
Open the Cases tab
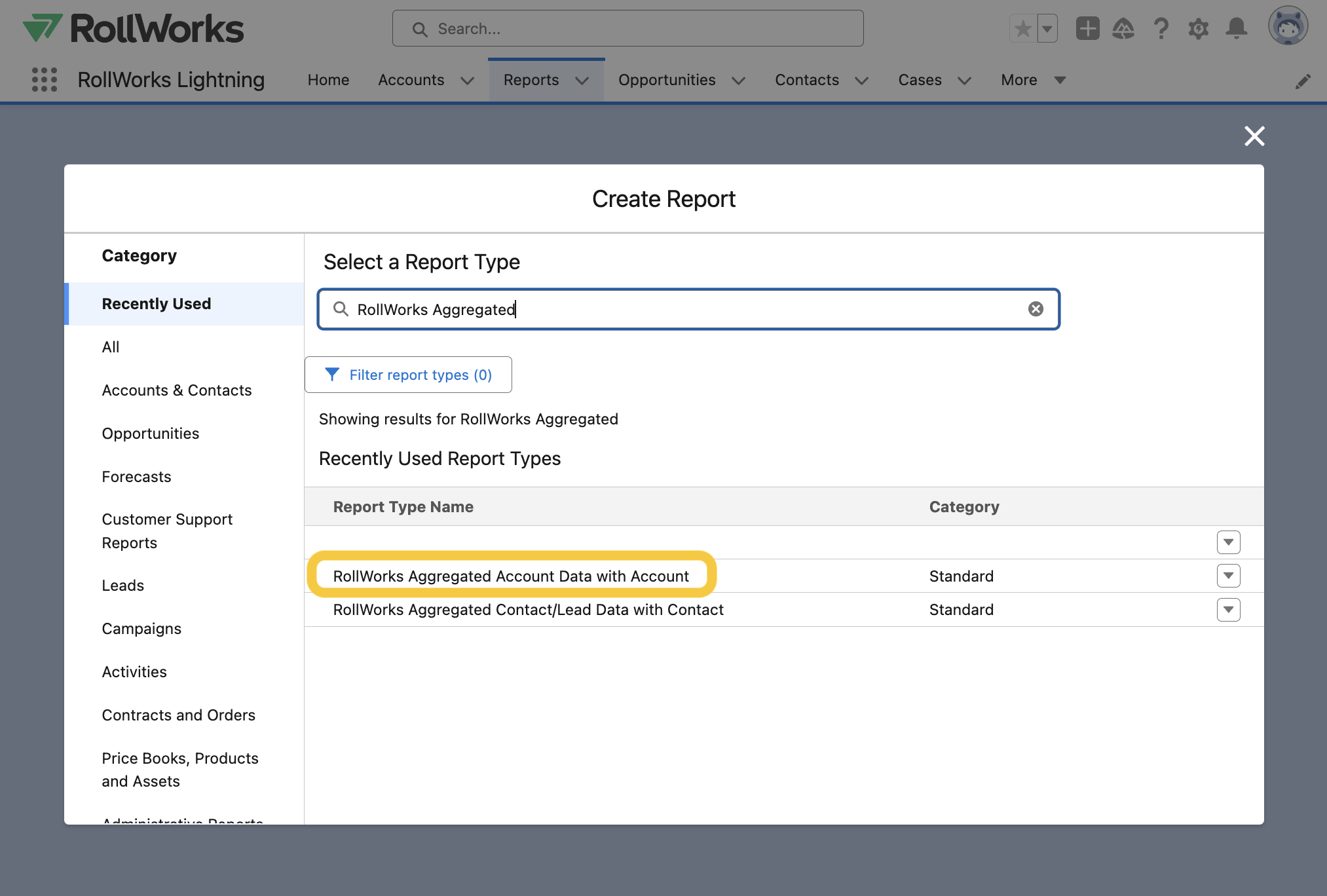point(920,80)
